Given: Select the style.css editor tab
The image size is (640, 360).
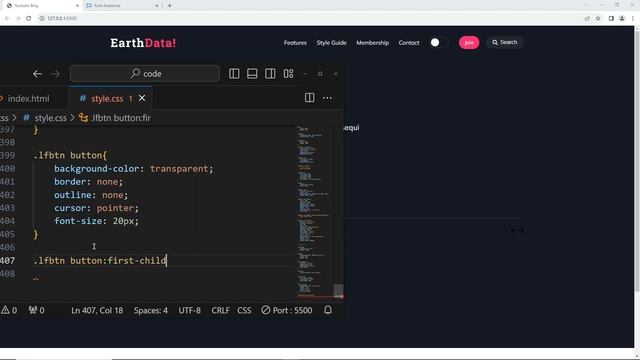Looking at the screenshot, I should coord(107,98).
